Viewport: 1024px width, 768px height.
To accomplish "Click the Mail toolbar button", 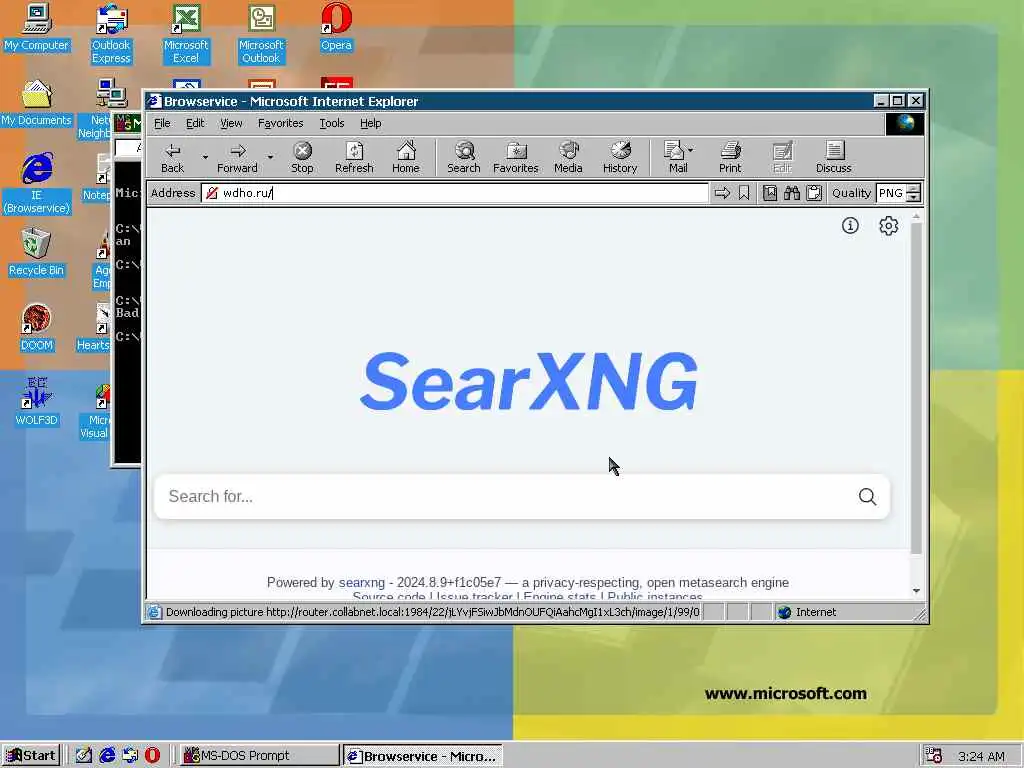I will 675,157.
